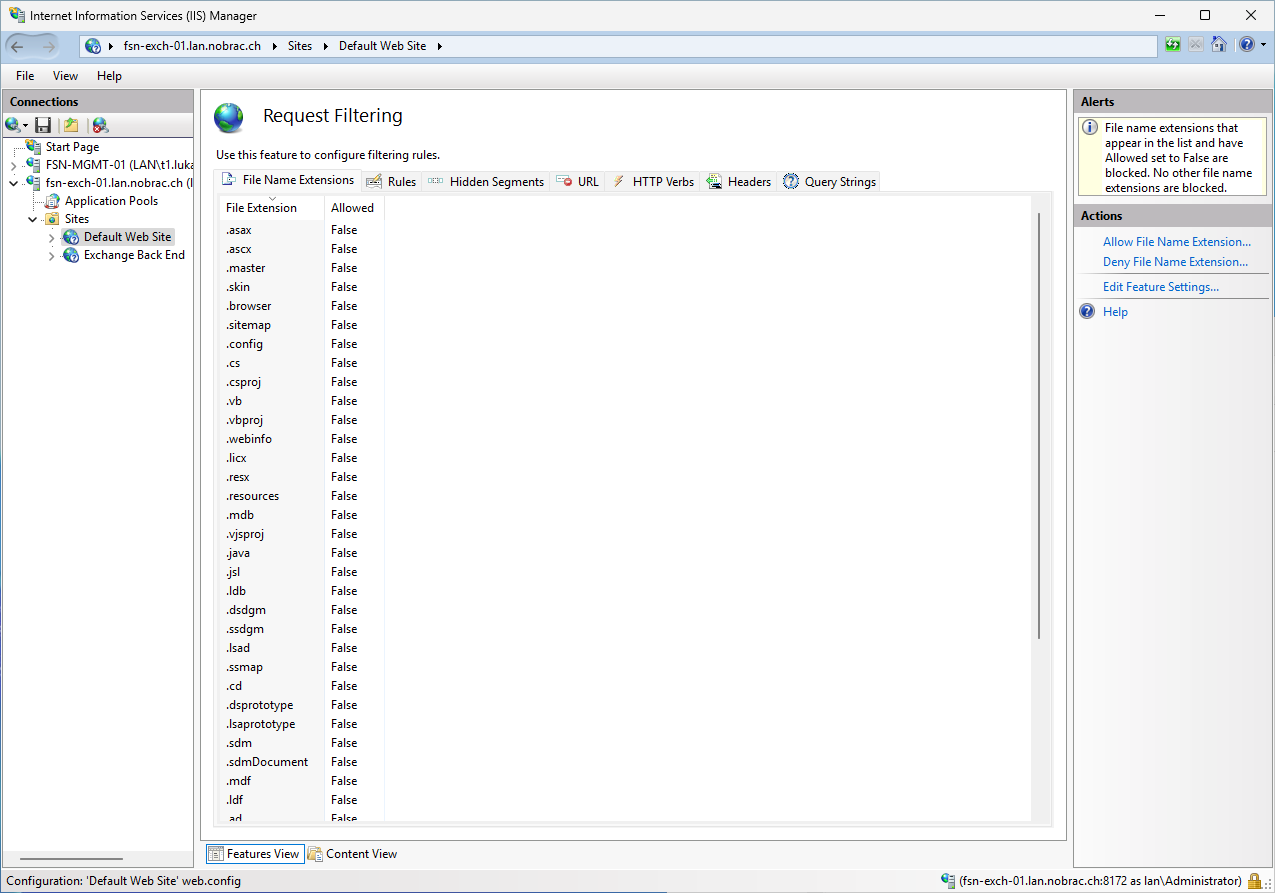This screenshot has height=893, width=1275.
Task: Switch to the URL tab
Action: click(x=577, y=181)
